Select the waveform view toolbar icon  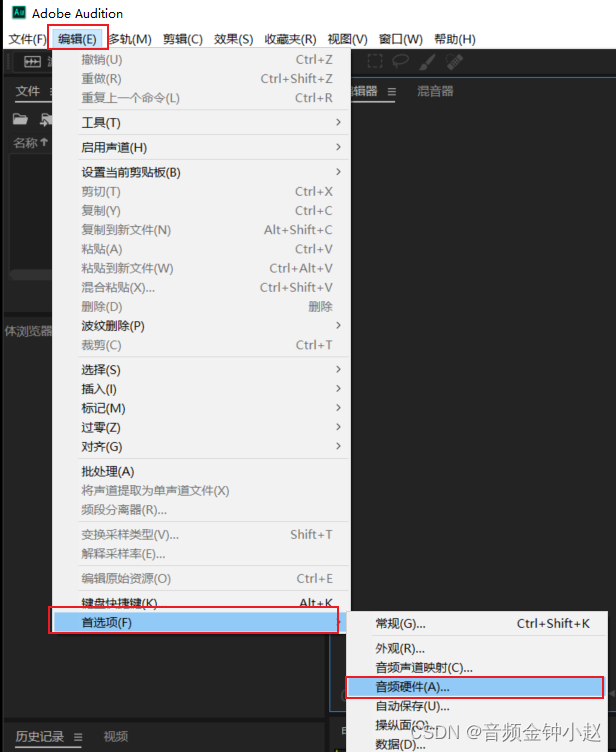pos(32,62)
